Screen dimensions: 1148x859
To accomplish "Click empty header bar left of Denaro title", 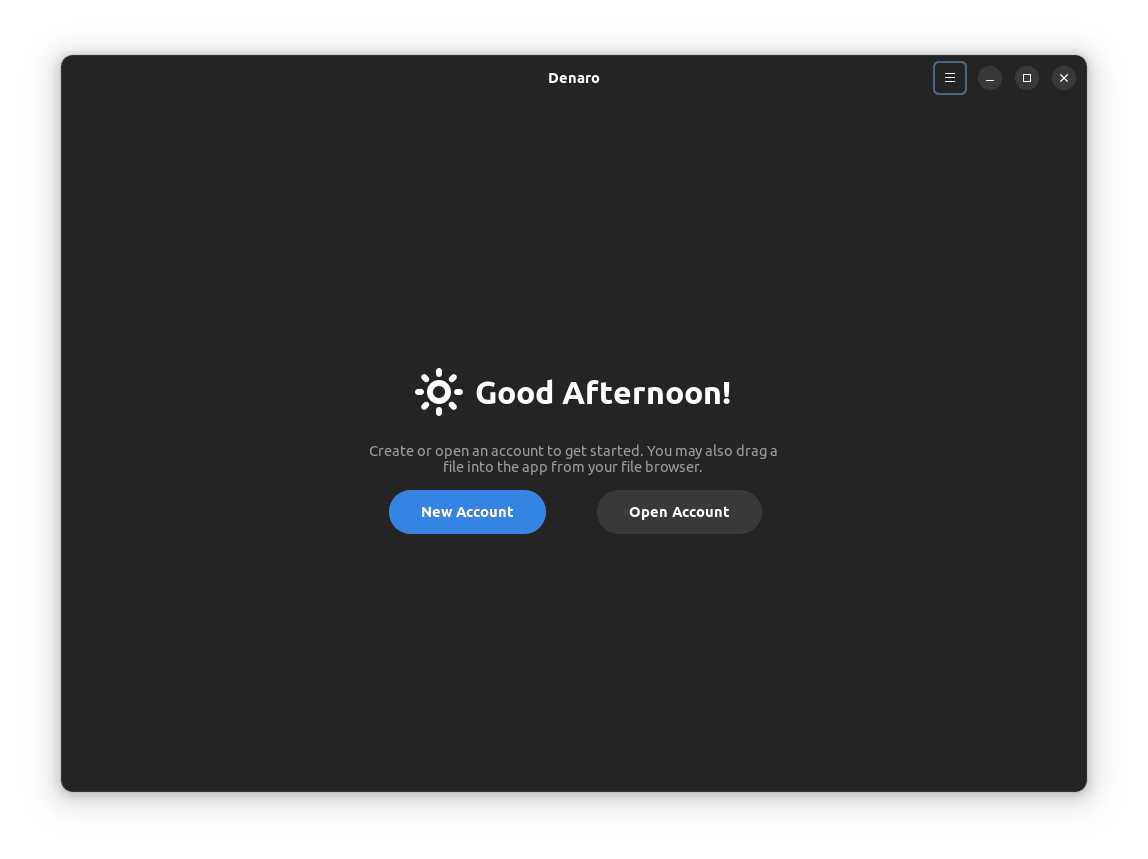I will tap(300, 78).
